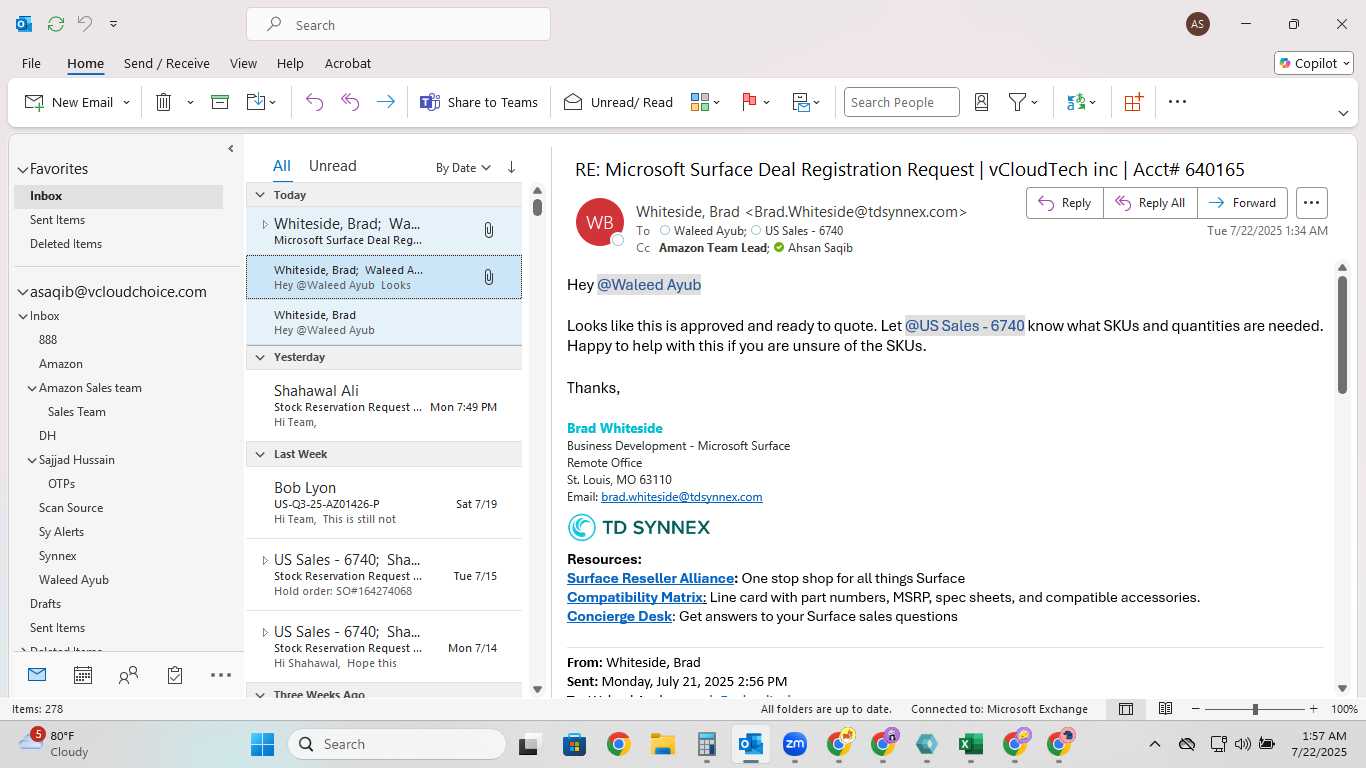
Task: Open File Explorer from taskbar
Action: coord(662,744)
